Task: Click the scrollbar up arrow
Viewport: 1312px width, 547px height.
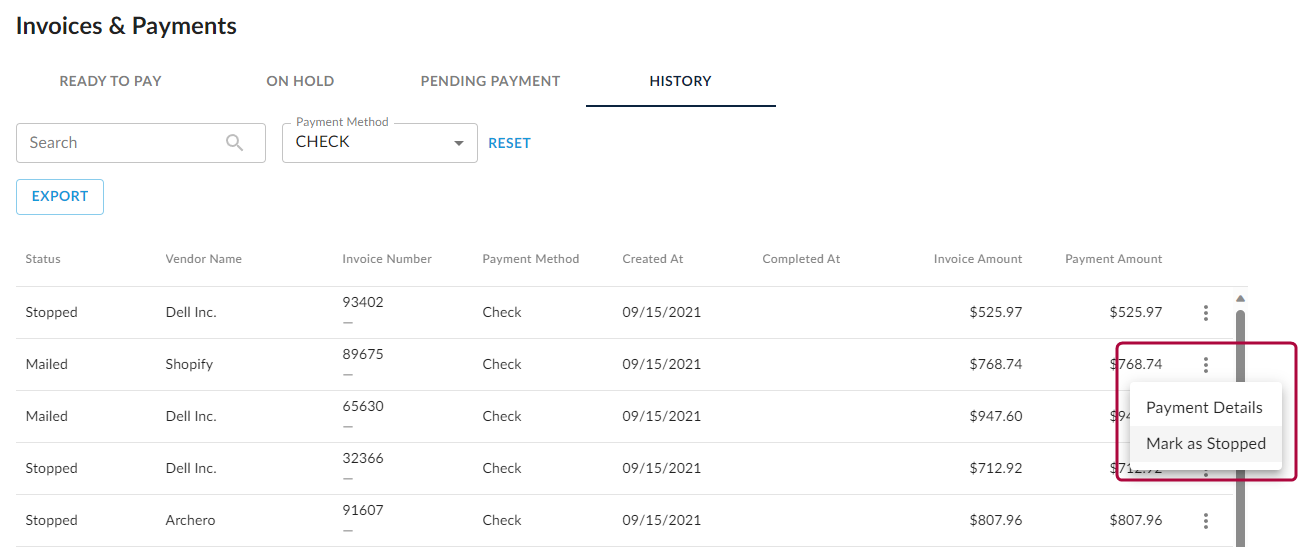Action: [x=1240, y=298]
